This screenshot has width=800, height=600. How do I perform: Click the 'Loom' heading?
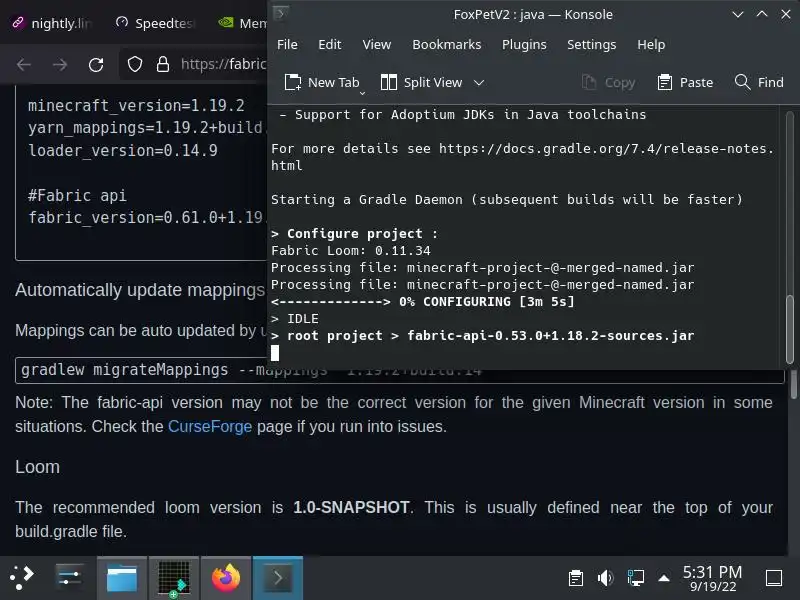[x=37, y=467]
